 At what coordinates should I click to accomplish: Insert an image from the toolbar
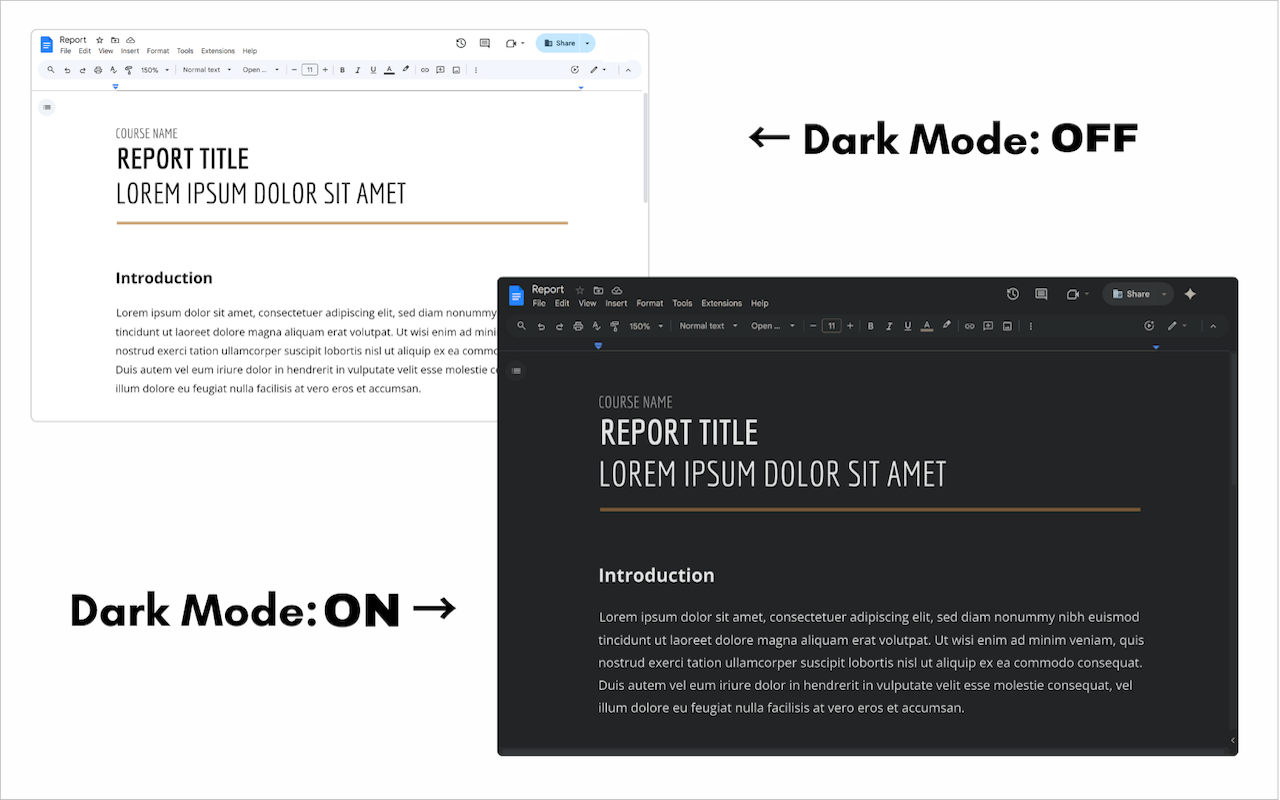[x=1006, y=325]
